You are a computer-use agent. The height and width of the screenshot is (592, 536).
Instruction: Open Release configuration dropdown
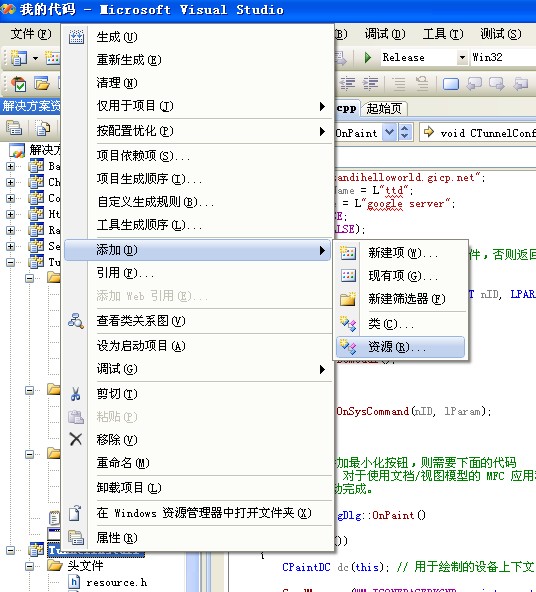(x=462, y=57)
